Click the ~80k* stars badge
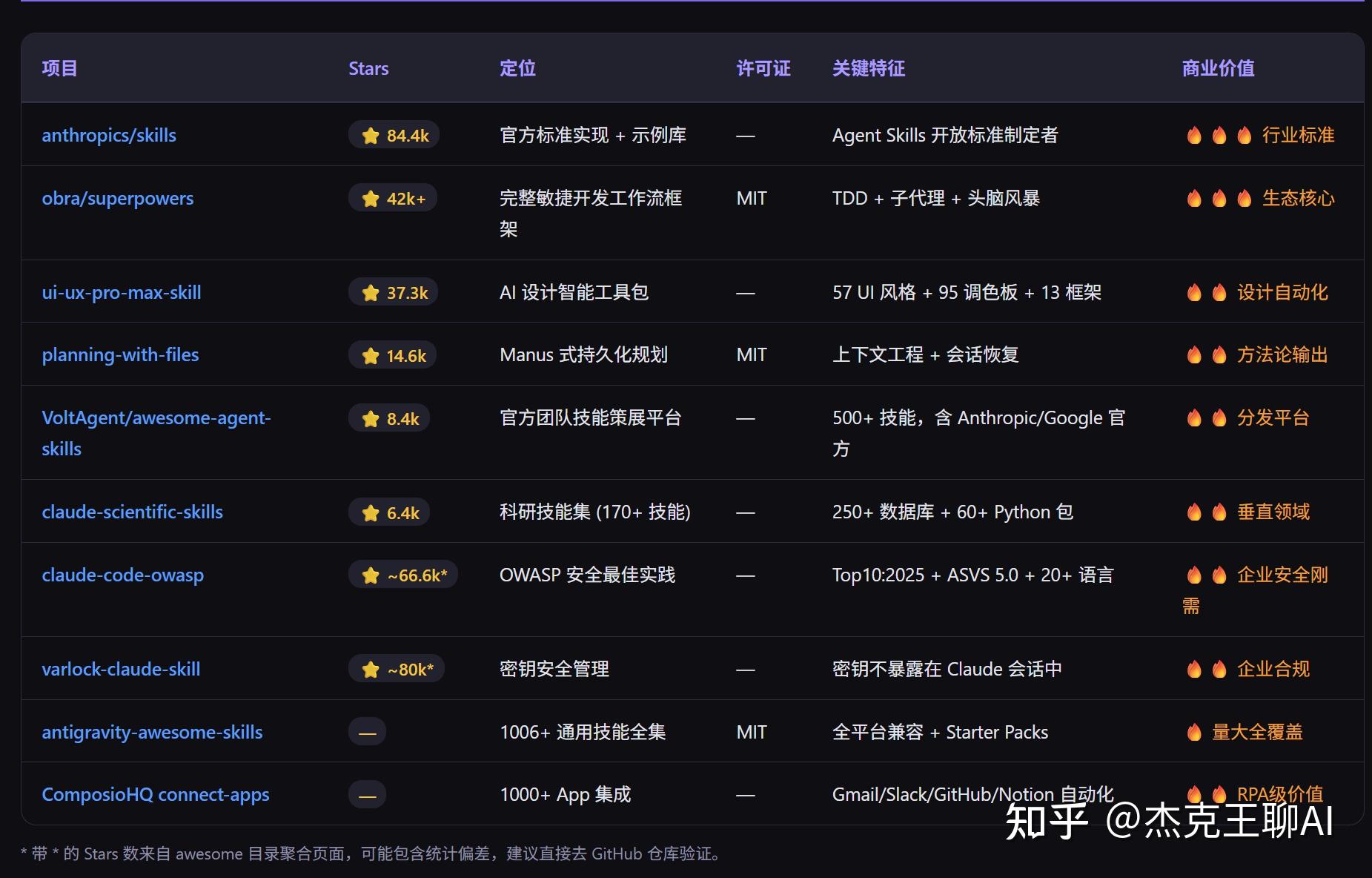 coord(397,669)
